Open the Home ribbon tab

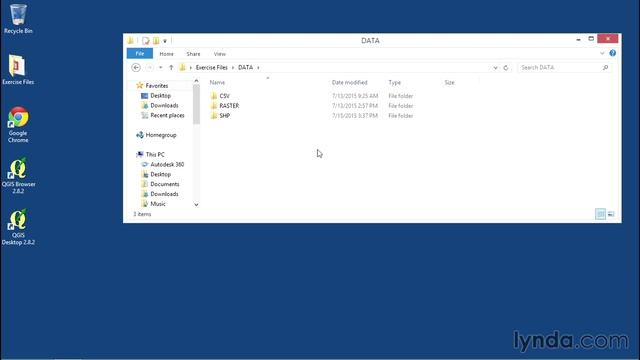[x=167, y=54]
